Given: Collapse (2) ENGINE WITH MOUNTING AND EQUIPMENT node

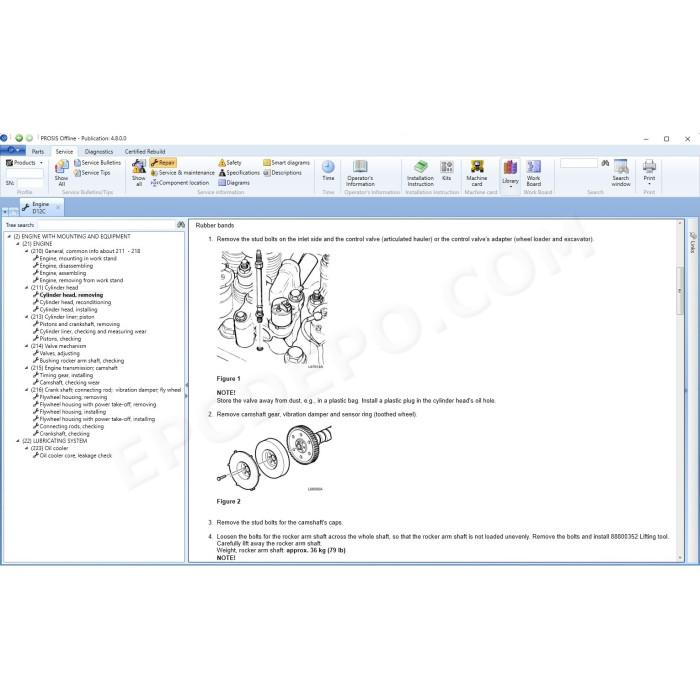Looking at the screenshot, I should (x=9, y=237).
